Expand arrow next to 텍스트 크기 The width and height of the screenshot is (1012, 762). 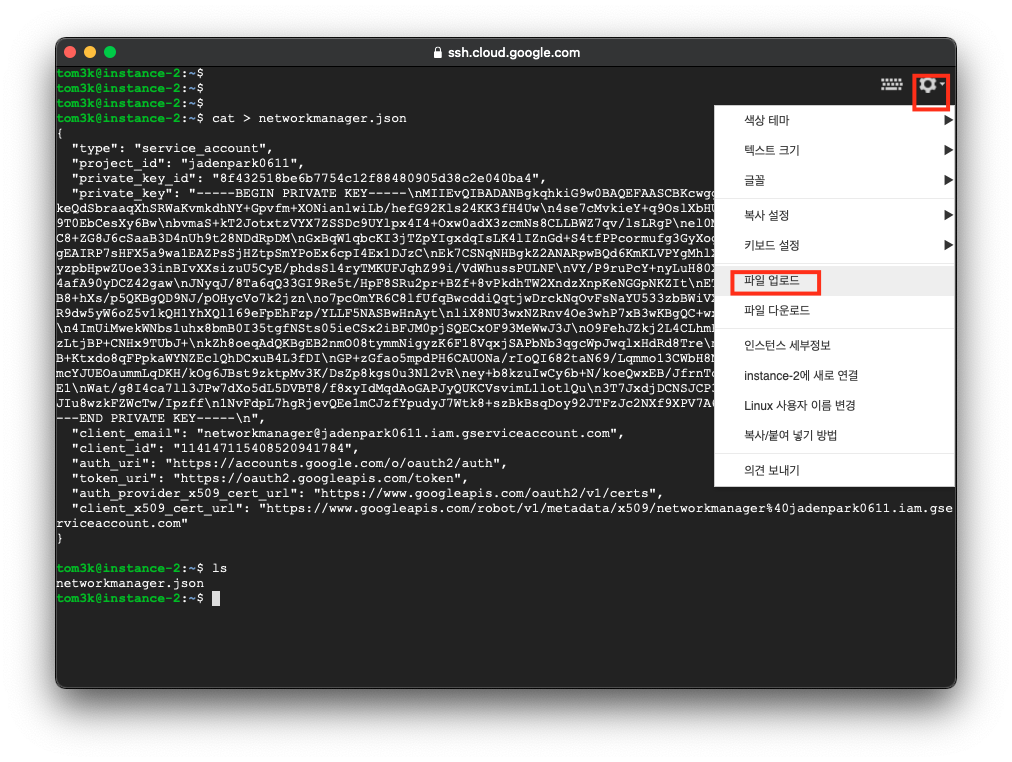(948, 150)
